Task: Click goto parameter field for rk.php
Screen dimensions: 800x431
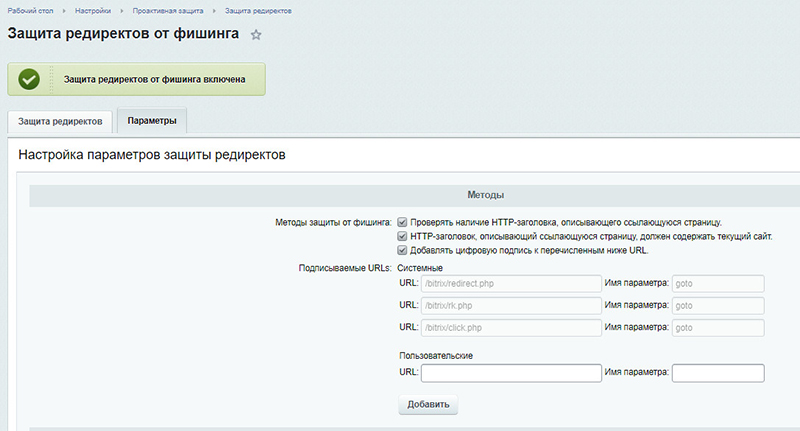Action: pos(718,306)
